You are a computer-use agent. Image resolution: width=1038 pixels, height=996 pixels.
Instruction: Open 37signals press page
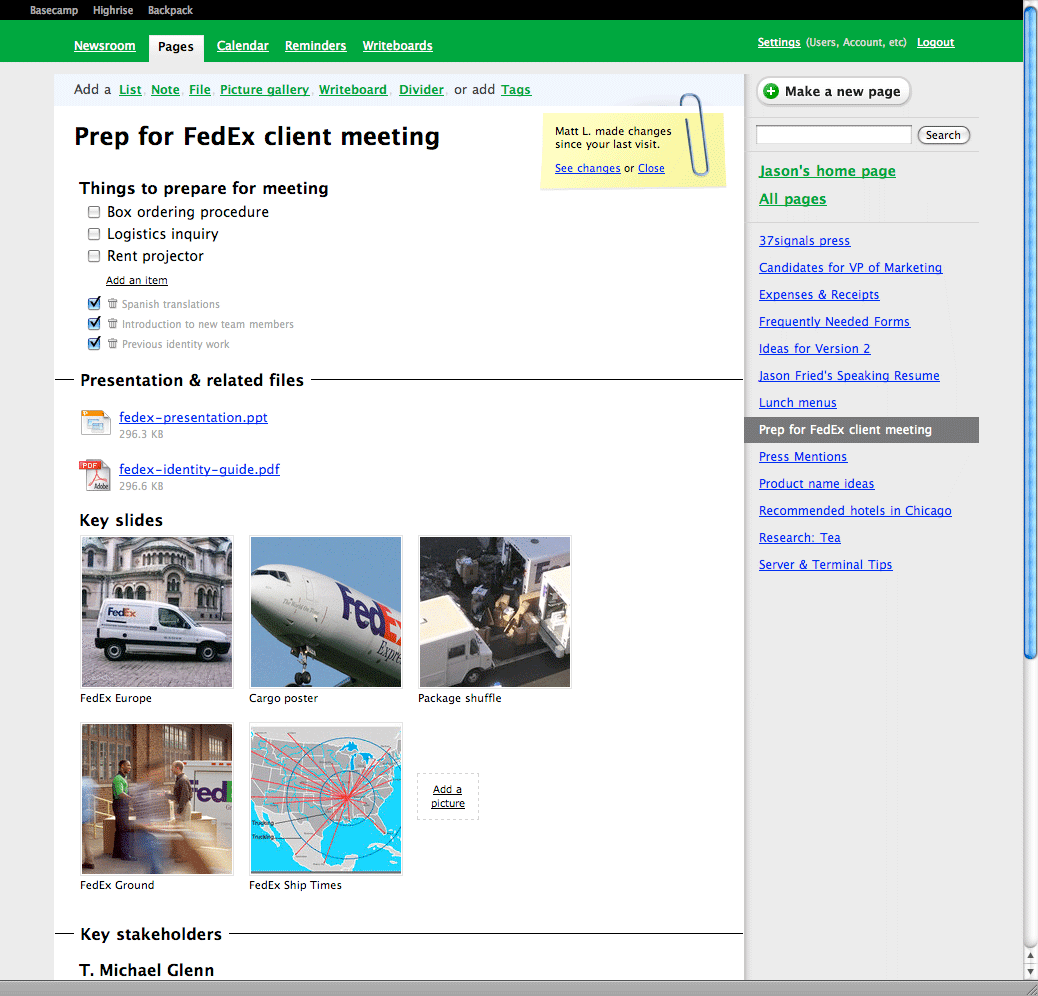[x=804, y=241]
